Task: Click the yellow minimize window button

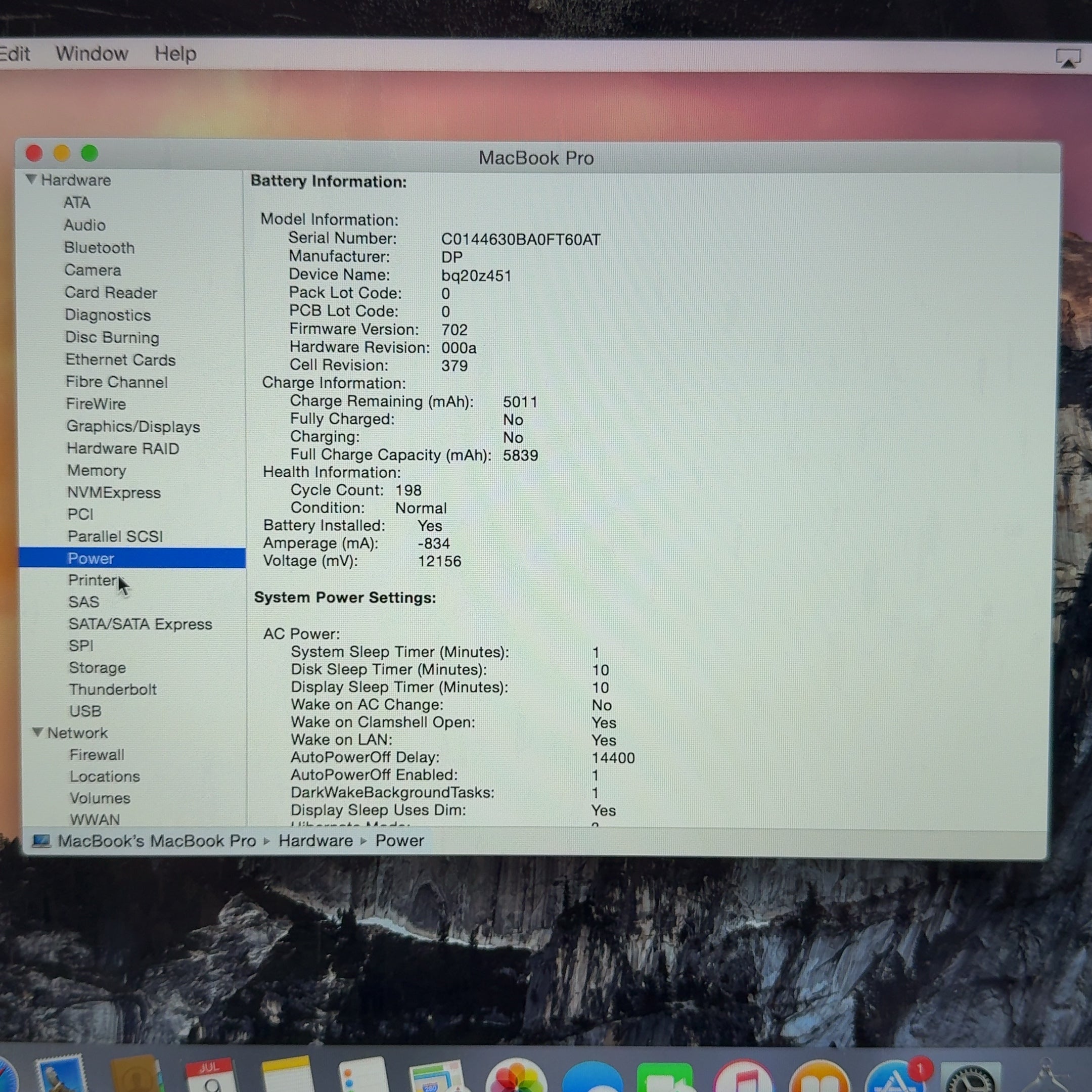Action: pyautogui.click(x=62, y=153)
